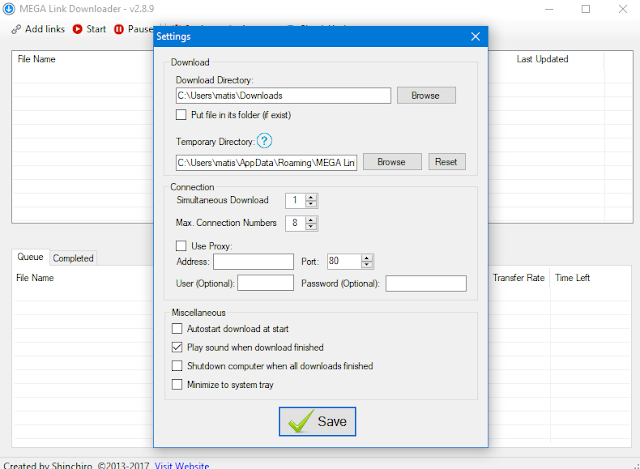Click the MEGA Link Downloader app icon
This screenshot has height=469, width=640.
(x=9, y=9)
